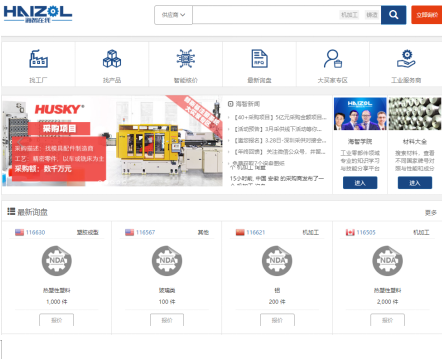Click the 200 件 quantity text
The image size is (442, 360).
(277, 302)
